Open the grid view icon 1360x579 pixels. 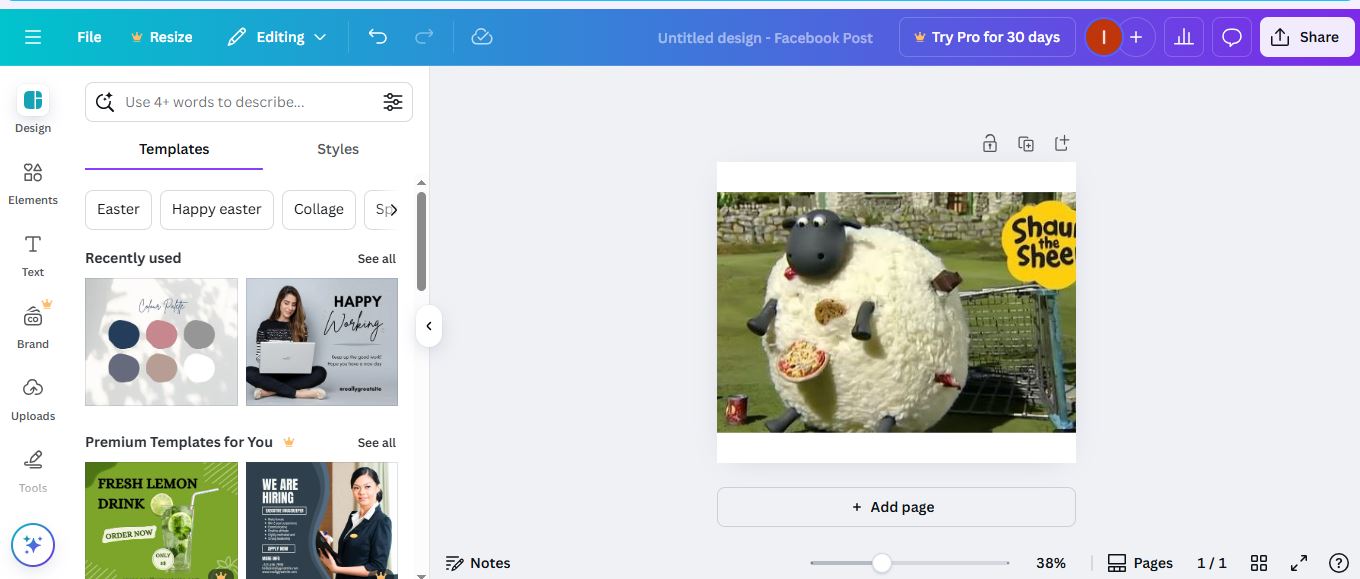1259,563
